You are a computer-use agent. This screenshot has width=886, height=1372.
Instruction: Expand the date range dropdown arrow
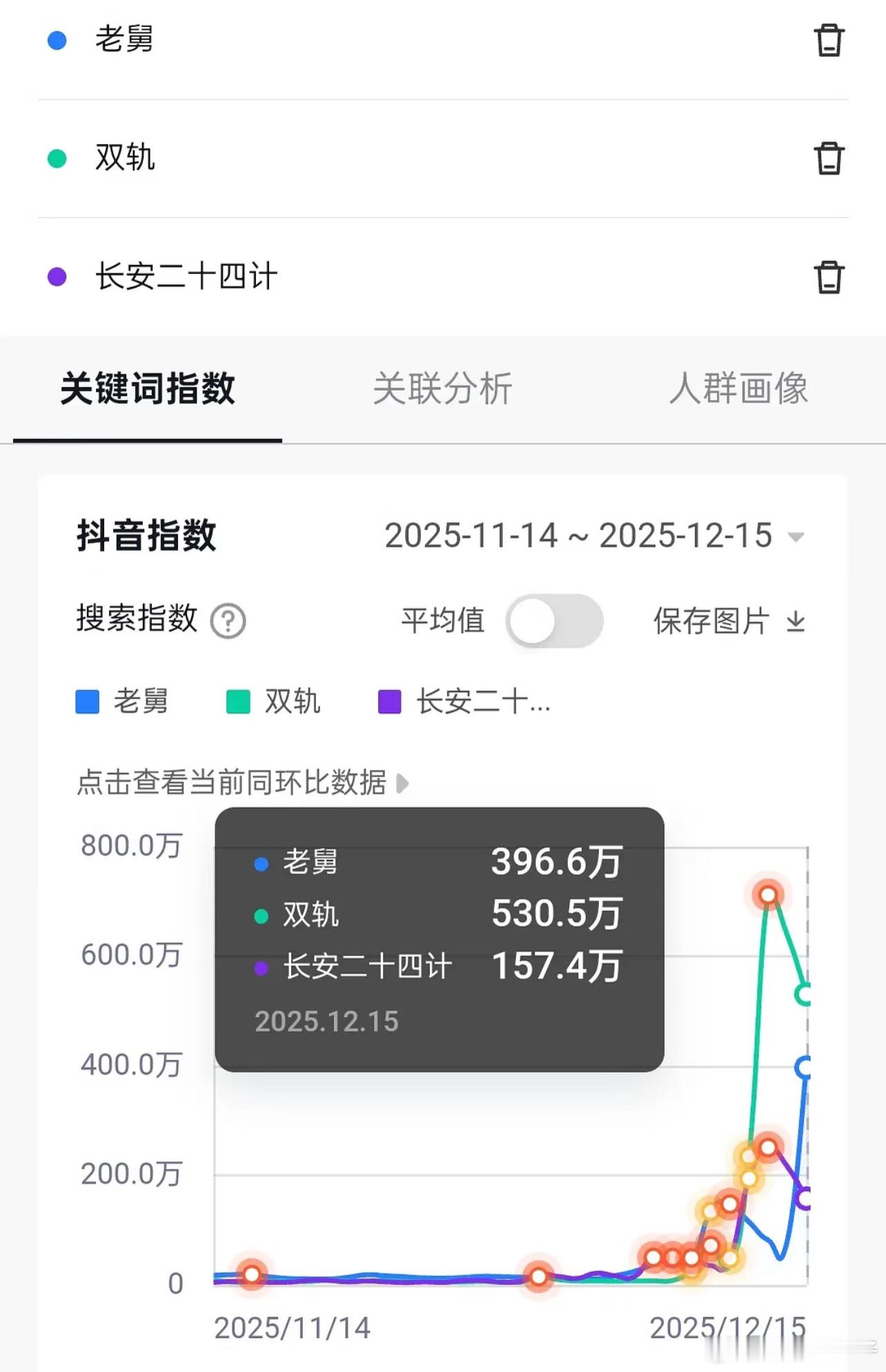tap(796, 537)
